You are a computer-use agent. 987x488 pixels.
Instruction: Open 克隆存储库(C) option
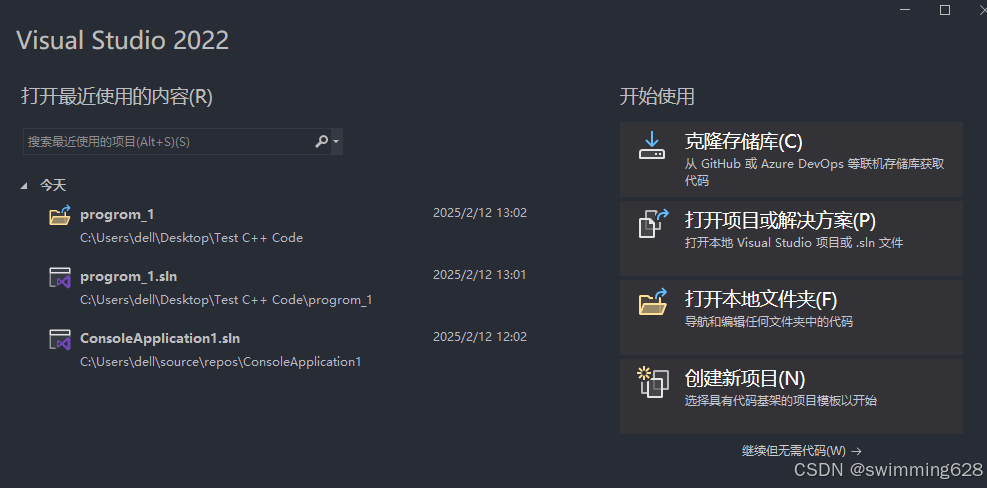(791, 159)
